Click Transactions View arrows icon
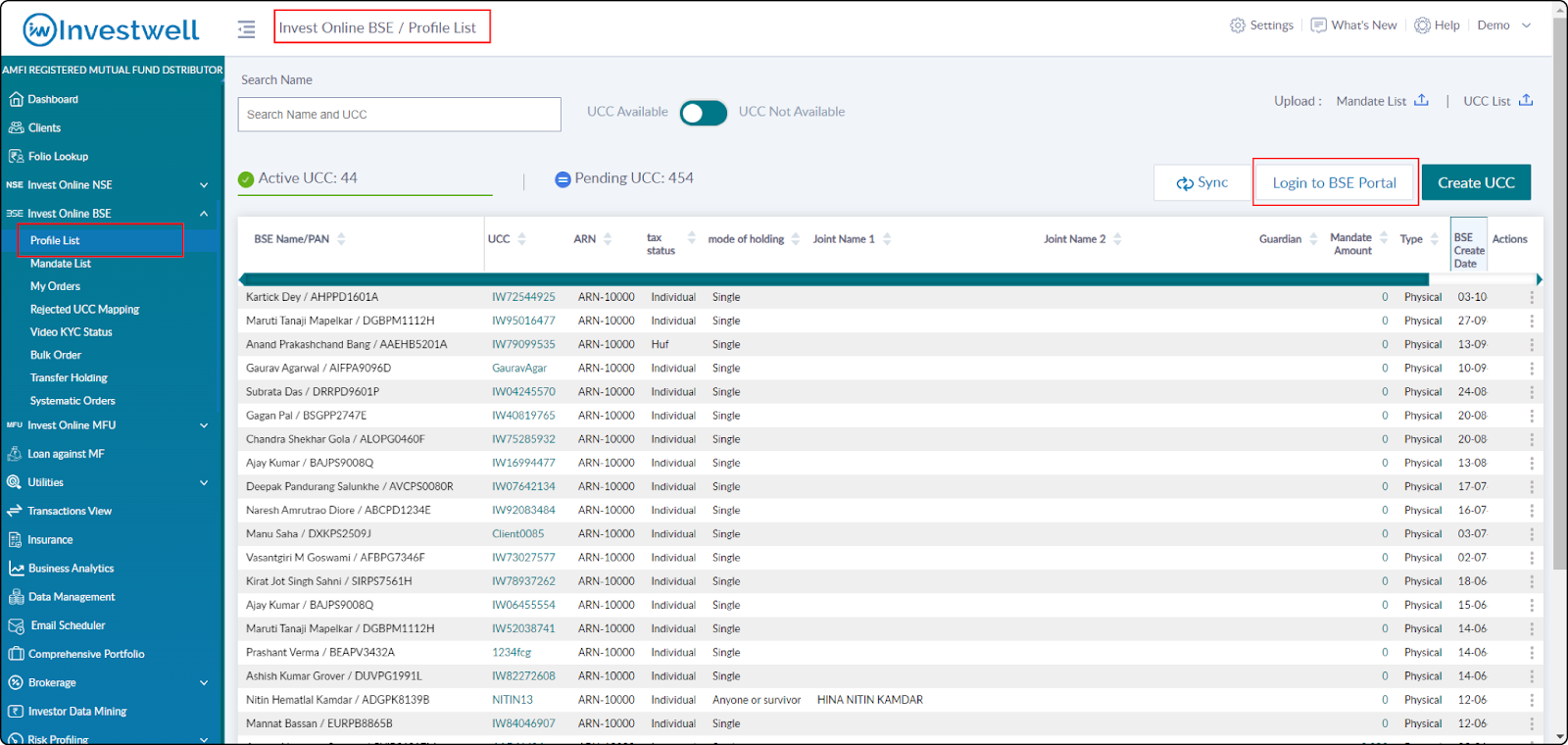Viewport: 1568px width, 745px height. click(15, 511)
